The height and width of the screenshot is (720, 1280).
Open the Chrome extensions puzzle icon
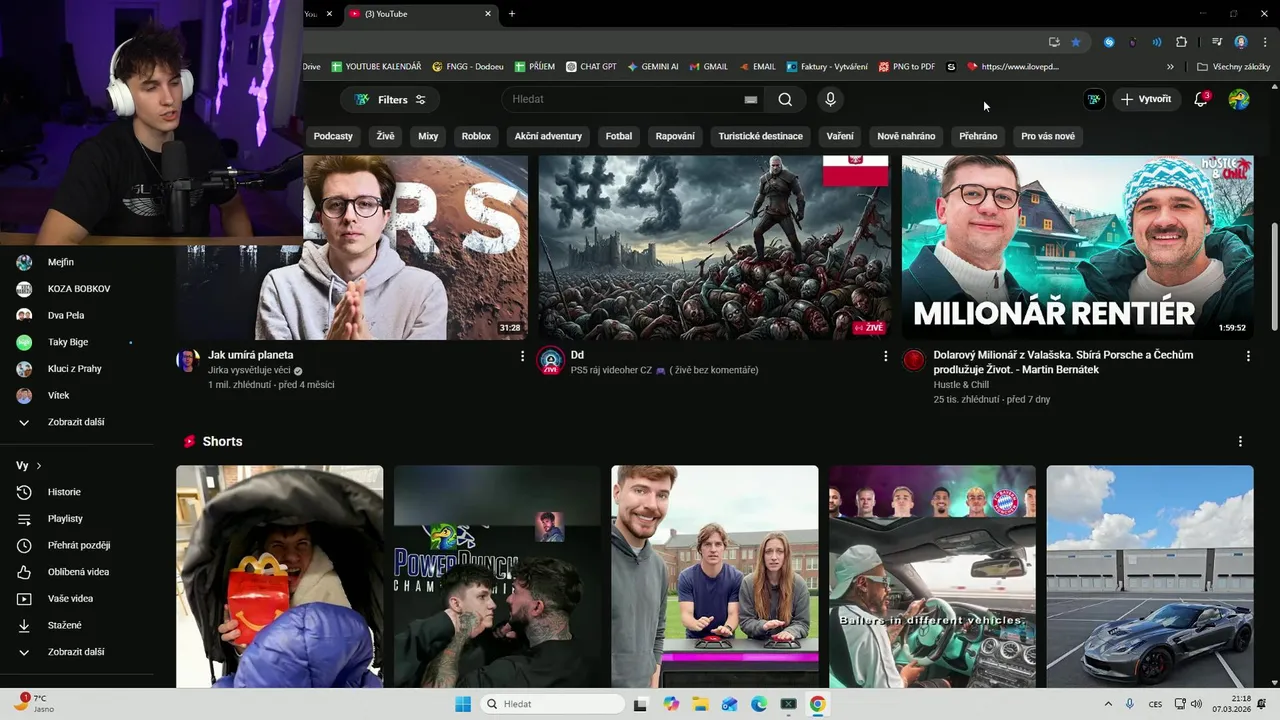1181,42
